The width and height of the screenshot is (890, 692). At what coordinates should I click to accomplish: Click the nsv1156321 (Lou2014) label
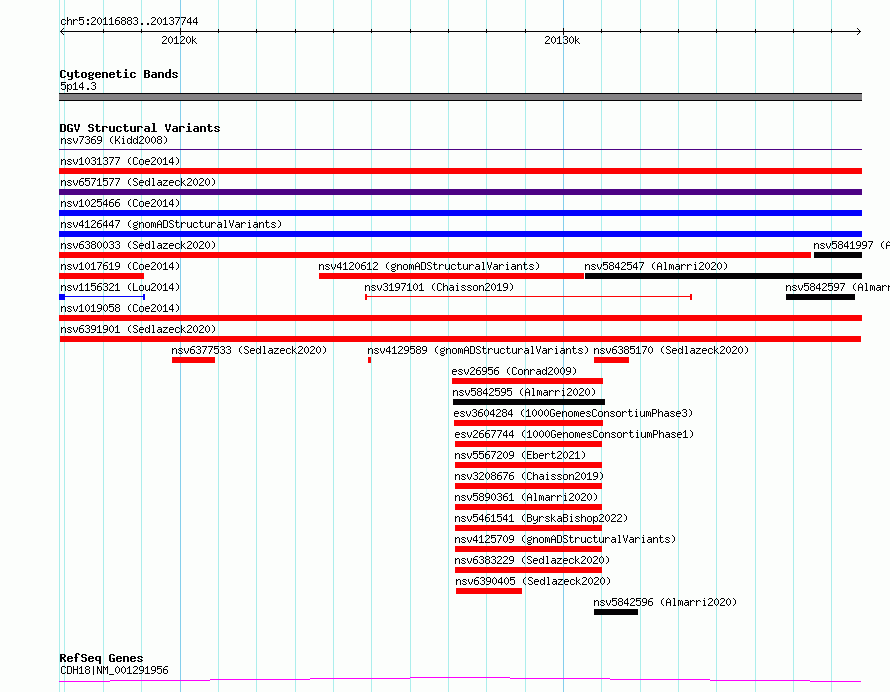120,287
